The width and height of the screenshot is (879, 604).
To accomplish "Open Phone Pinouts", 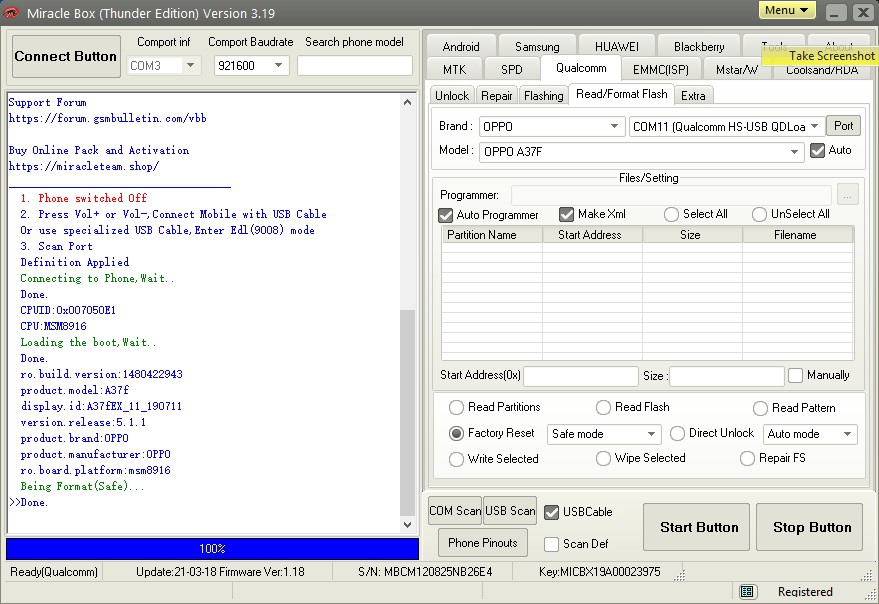I will coord(483,543).
